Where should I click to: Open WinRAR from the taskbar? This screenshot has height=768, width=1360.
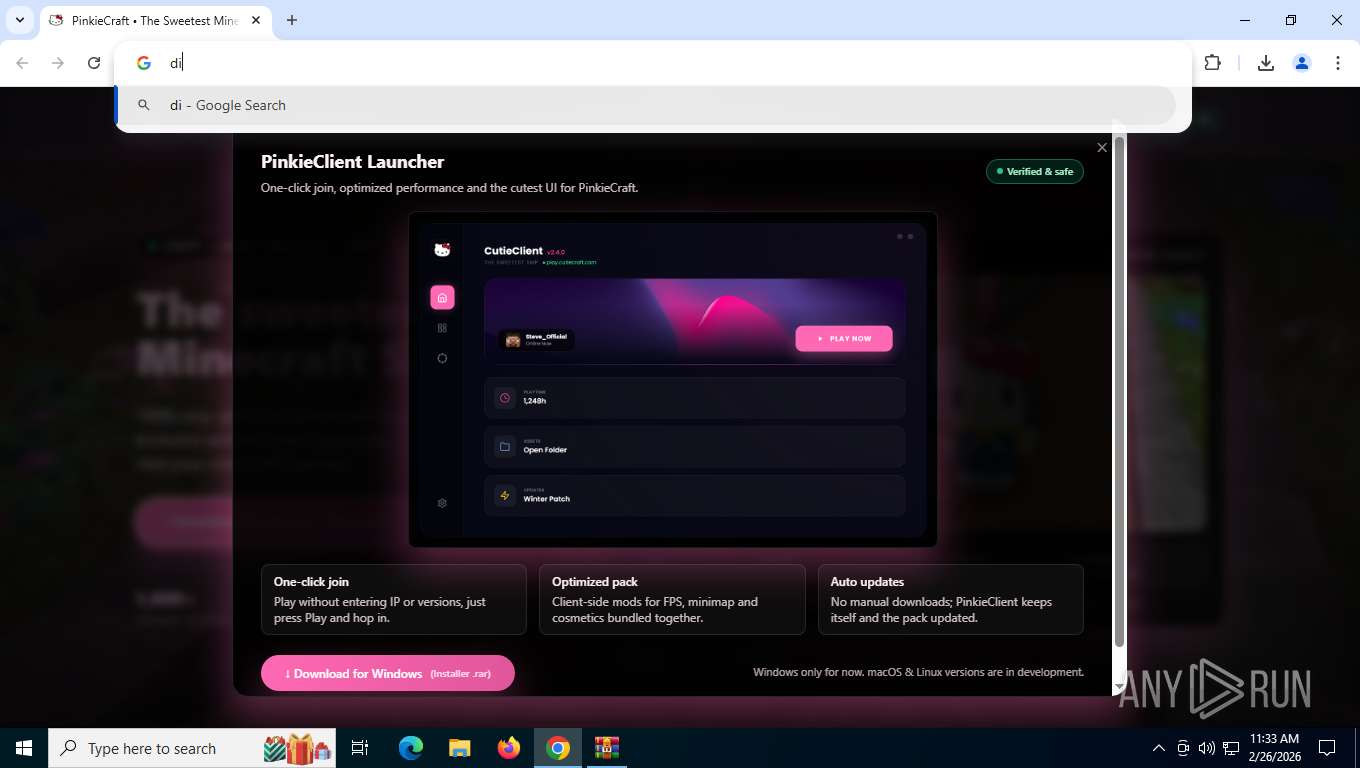coord(607,748)
